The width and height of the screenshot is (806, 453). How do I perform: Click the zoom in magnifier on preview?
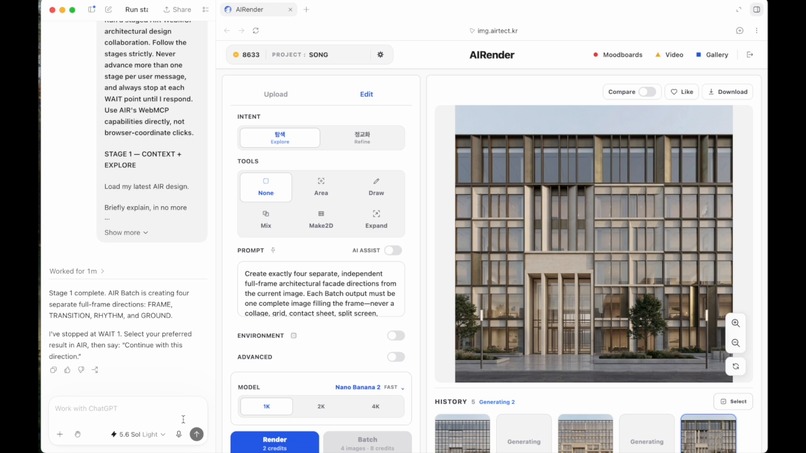coord(736,323)
